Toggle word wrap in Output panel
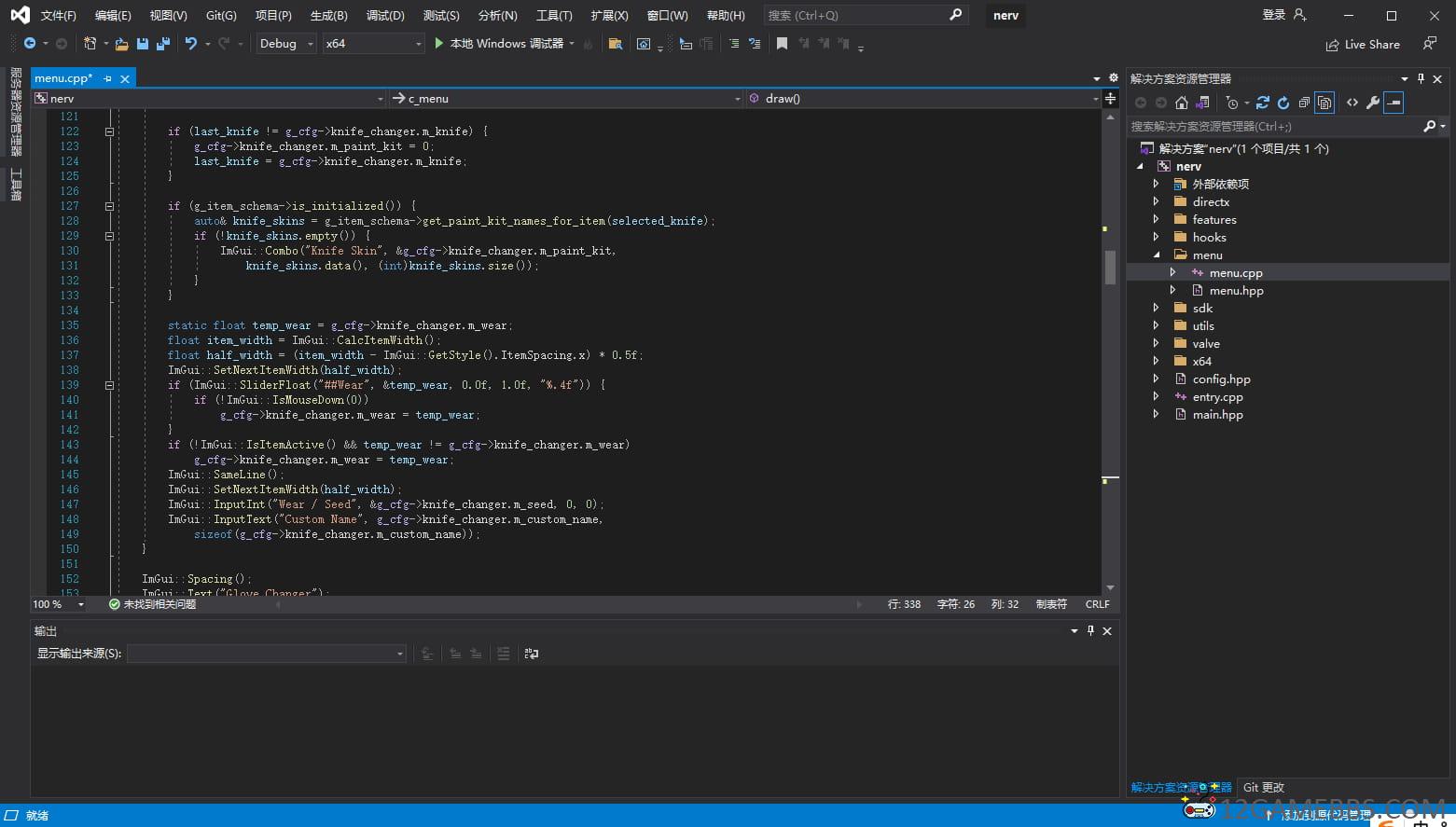 pos(532,654)
